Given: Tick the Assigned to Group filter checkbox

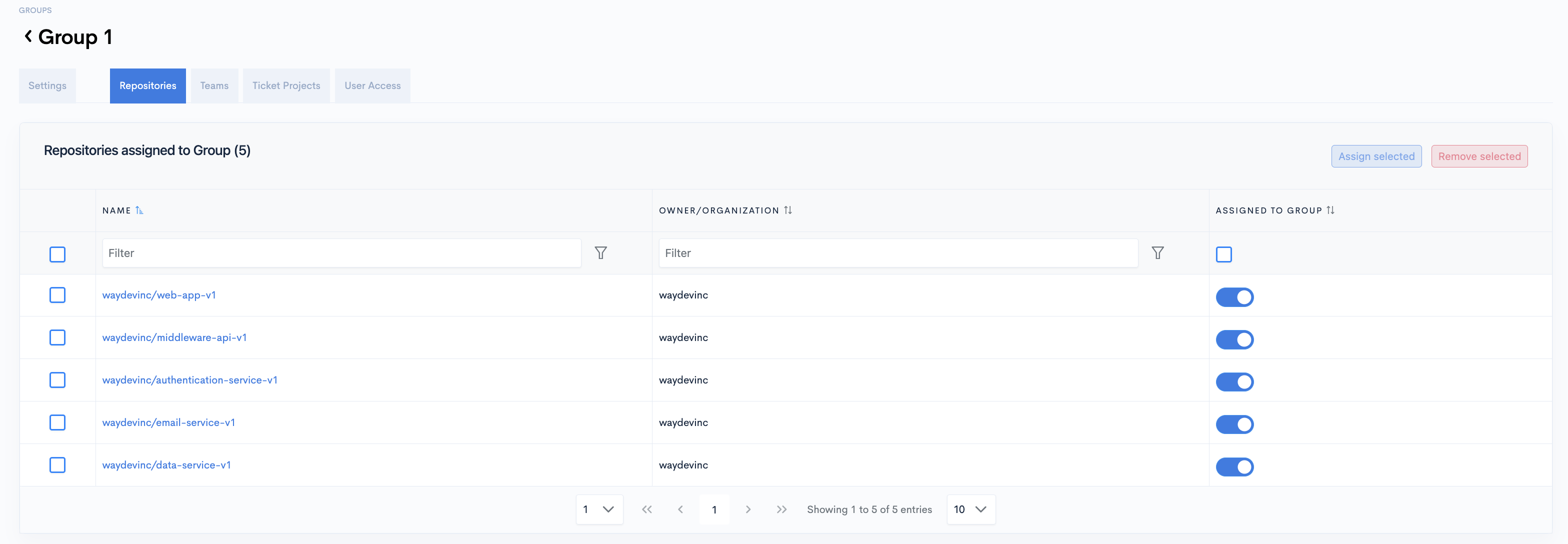Looking at the screenshot, I should click(1223, 254).
